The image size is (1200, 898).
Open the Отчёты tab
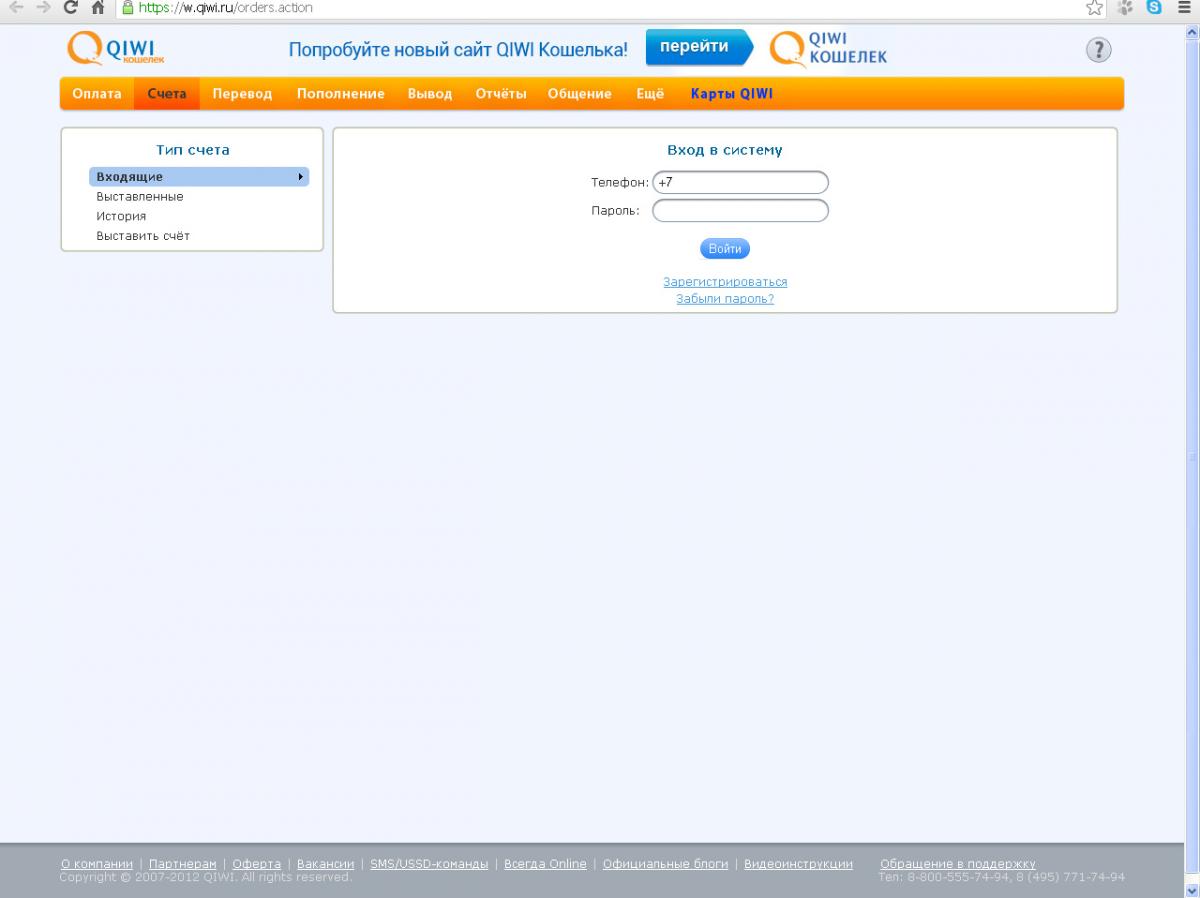coord(501,94)
